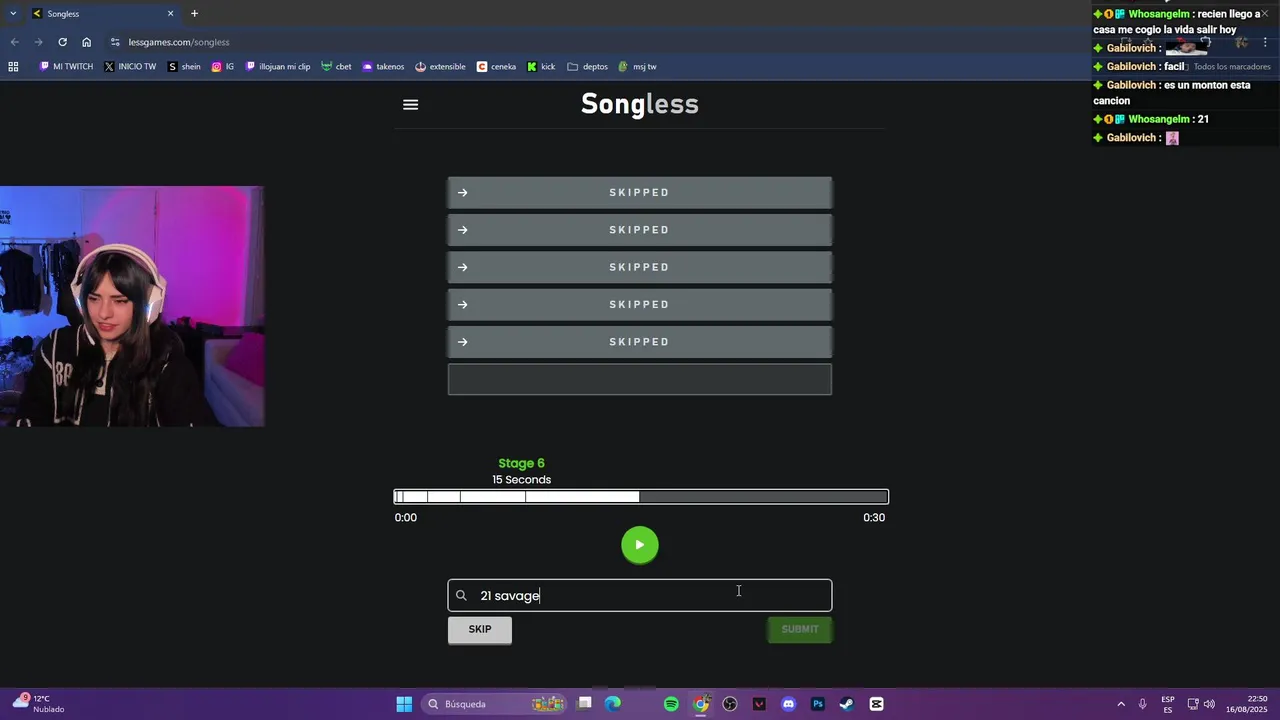Click the empty sixth guess slot
This screenshot has height=720, width=1280.
coord(640,379)
